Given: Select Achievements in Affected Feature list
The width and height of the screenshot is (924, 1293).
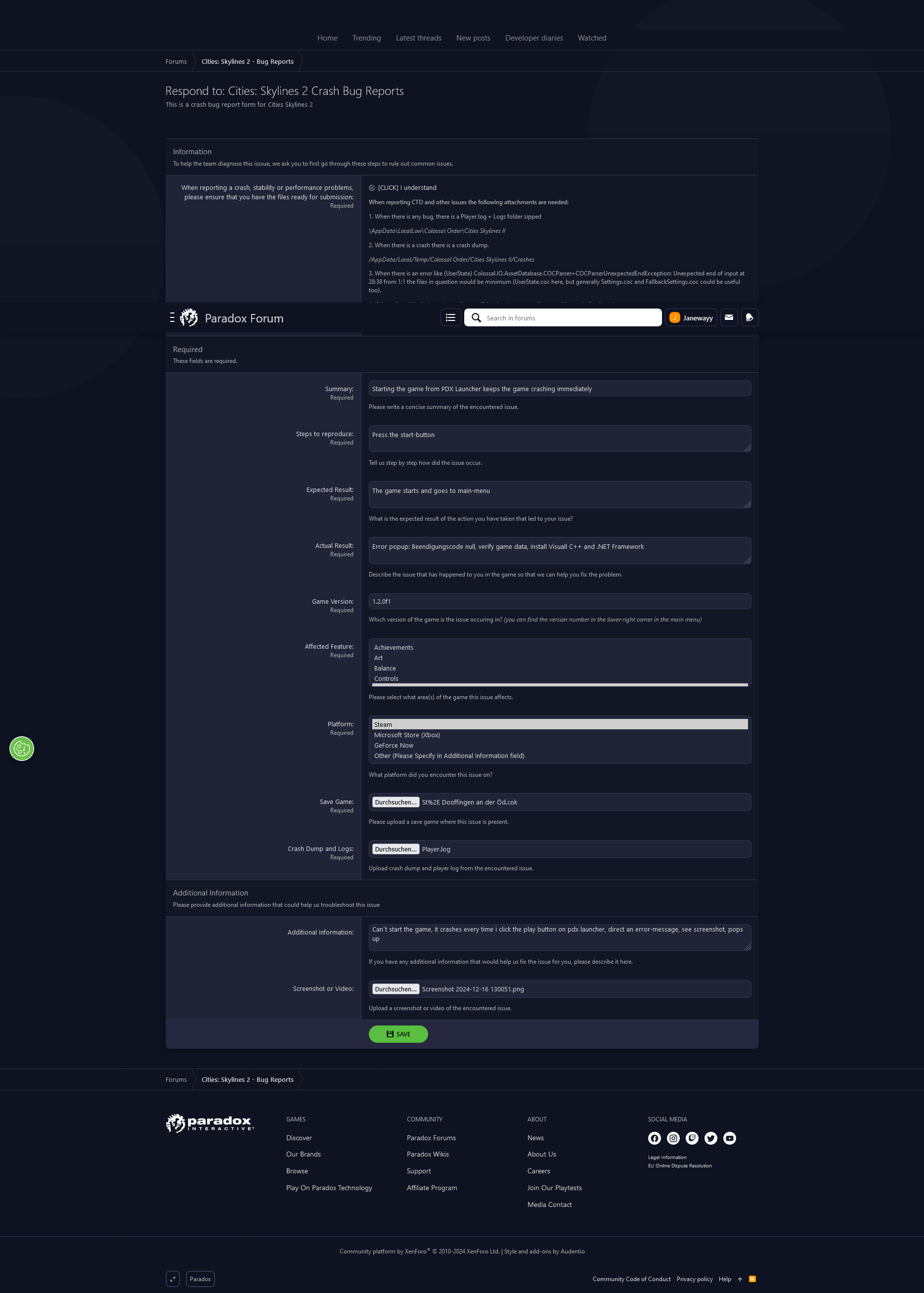Looking at the screenshot, I should tap(560, 647).
